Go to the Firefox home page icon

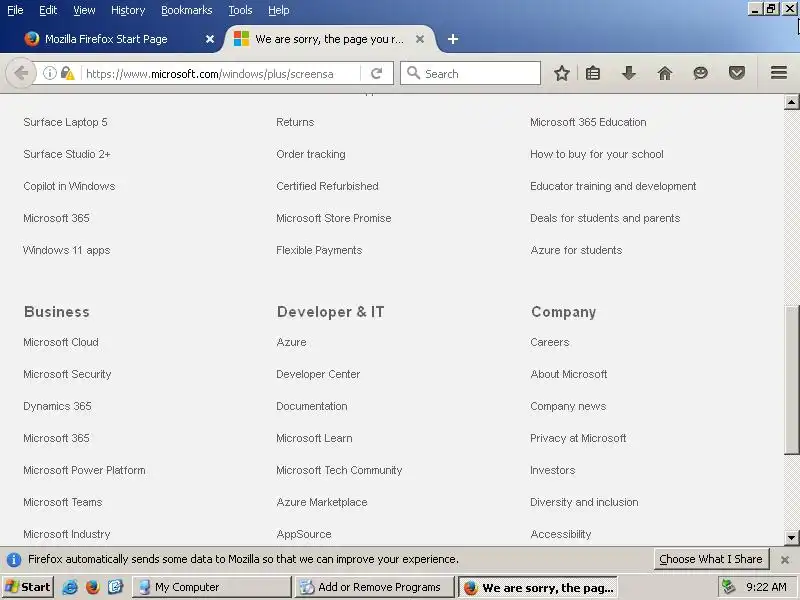point(665,73)
